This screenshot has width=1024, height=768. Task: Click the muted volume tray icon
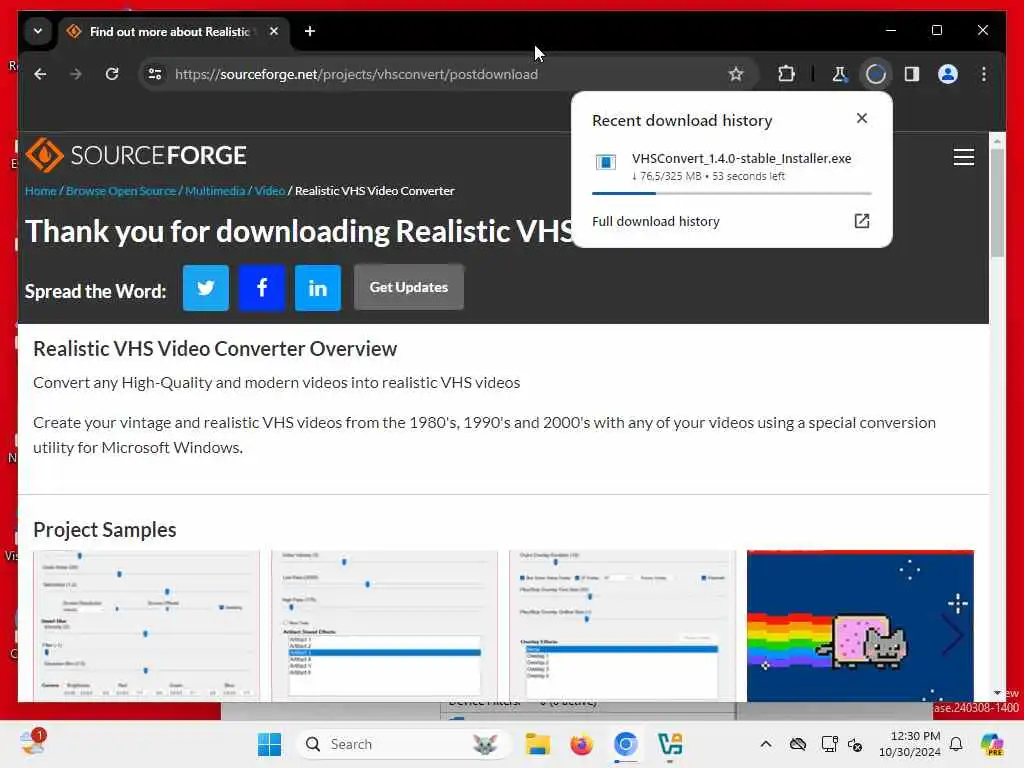click(855, 744)
